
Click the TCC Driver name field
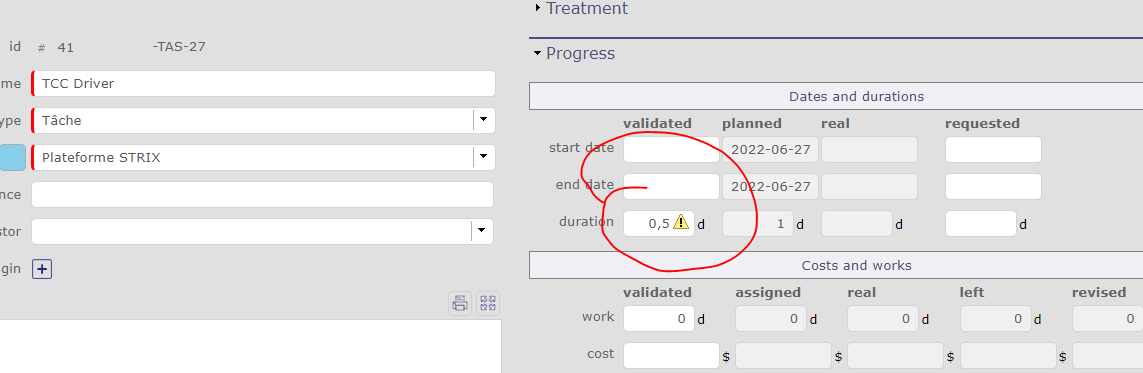263,84
